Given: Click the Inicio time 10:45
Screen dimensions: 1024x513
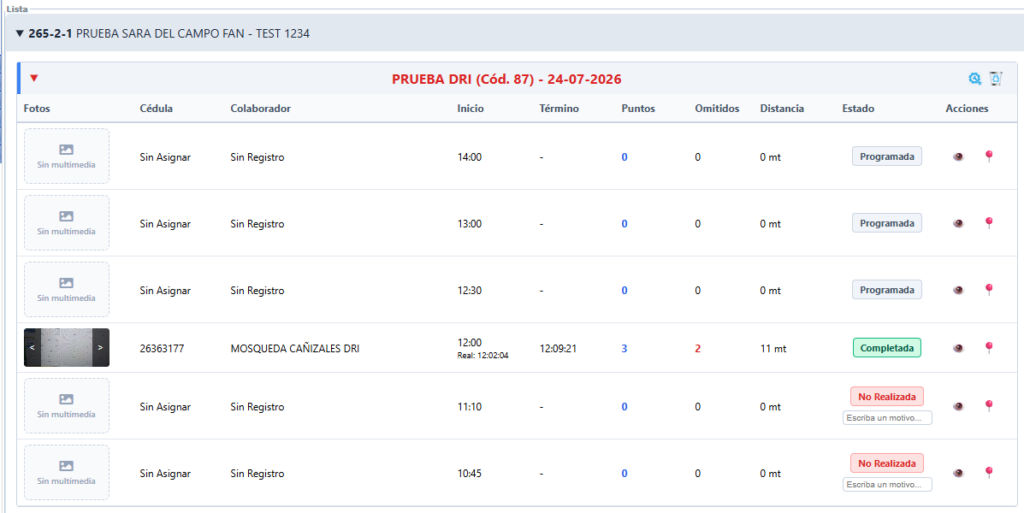Looking at the screenshot, I should point(470,474).
